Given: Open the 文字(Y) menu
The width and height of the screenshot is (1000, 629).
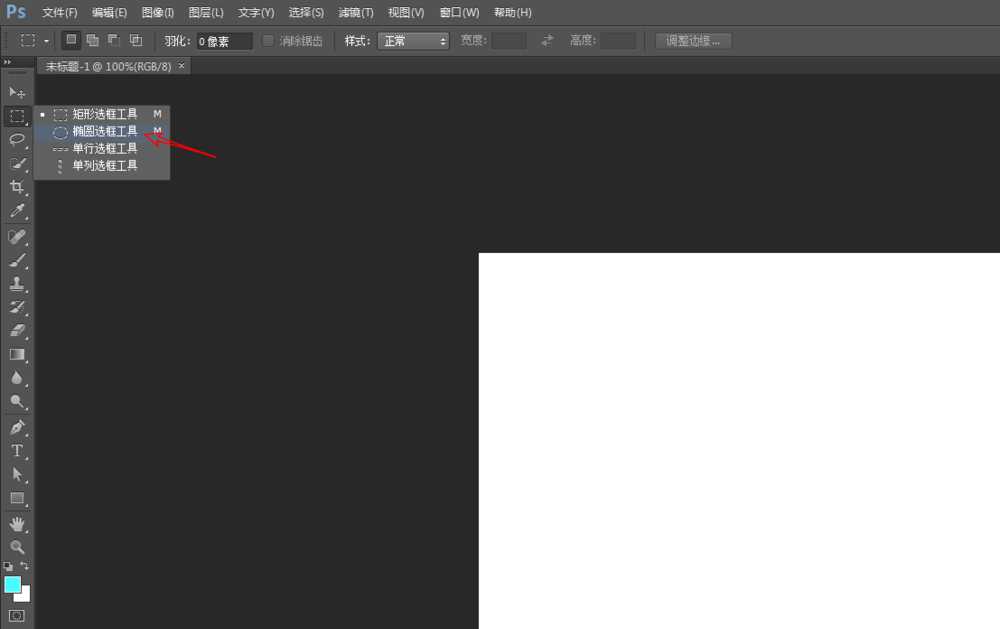Looking at the screenshot, I should coord(256,12).
